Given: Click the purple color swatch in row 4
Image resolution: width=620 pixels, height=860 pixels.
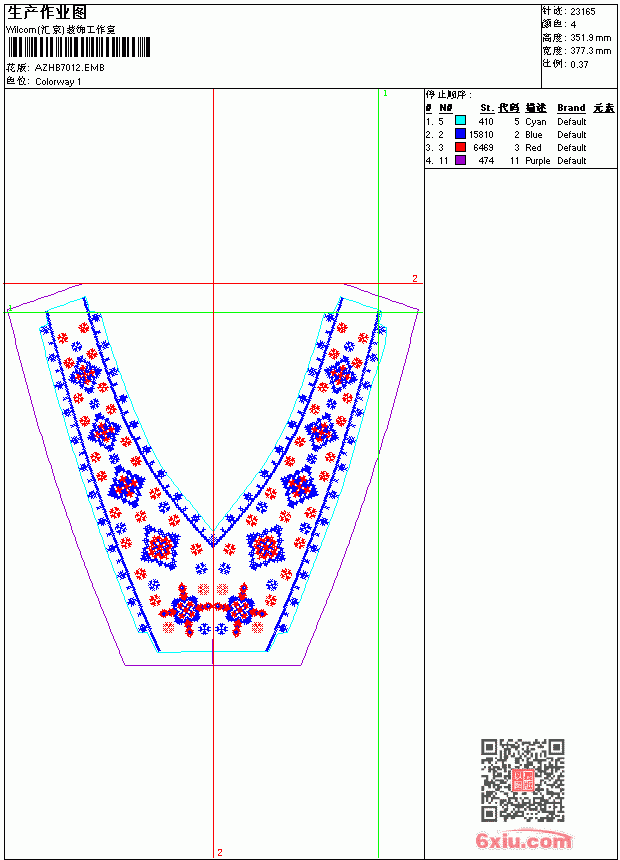Looking at the screenshot, I should click(460, 160).
